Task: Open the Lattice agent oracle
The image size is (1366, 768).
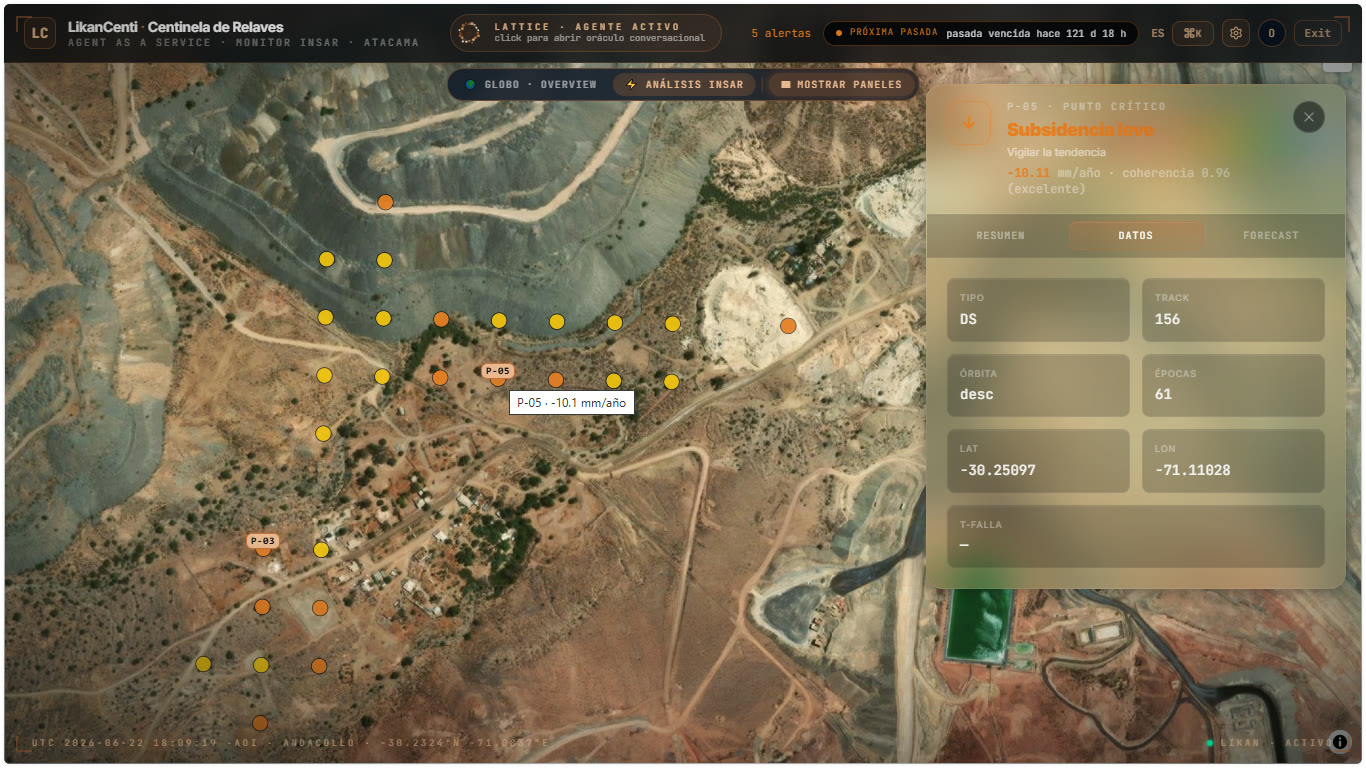Action: pos(585,33)
